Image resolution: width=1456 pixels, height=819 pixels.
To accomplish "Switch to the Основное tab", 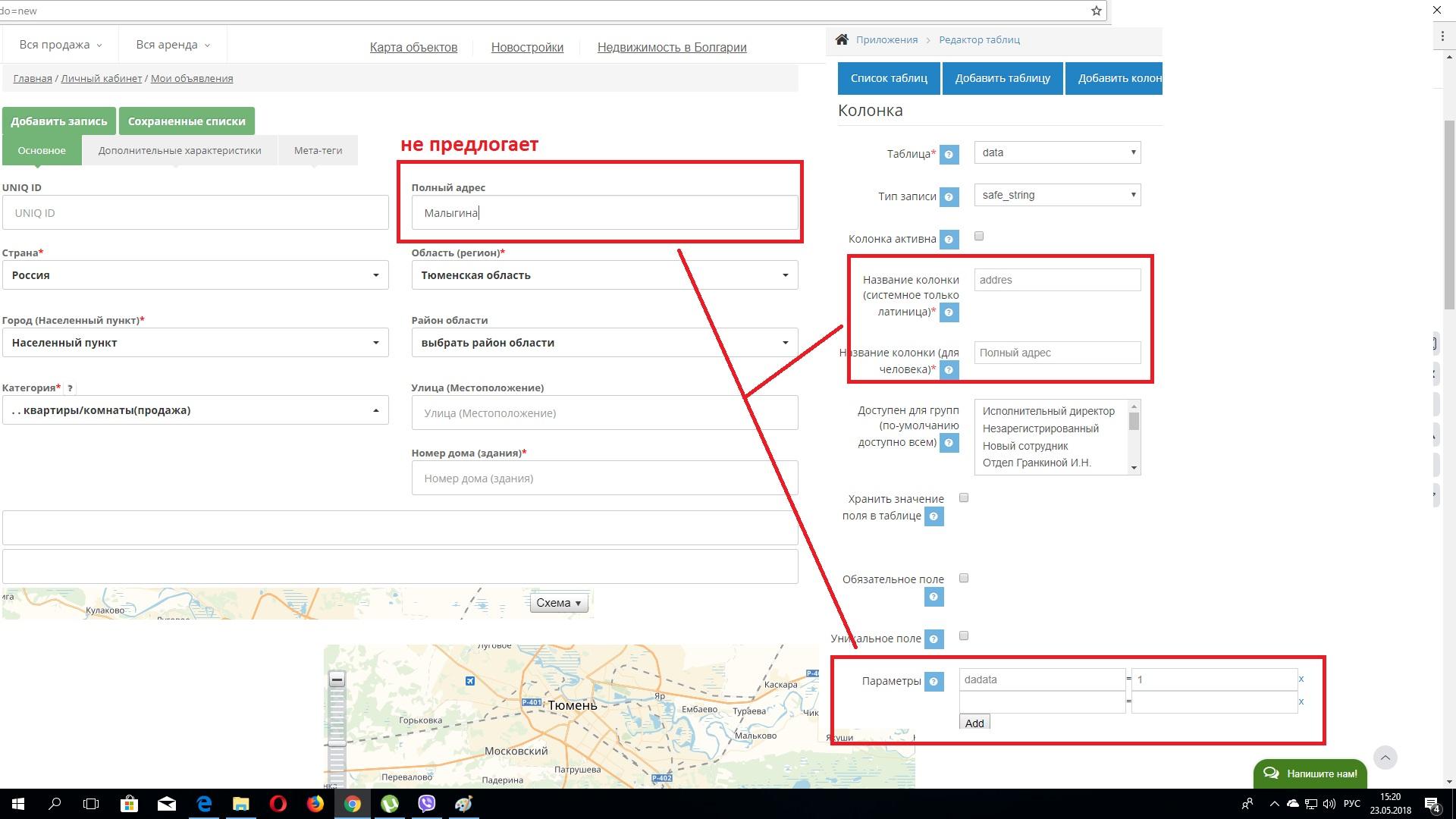I will pyautogui.click(x=42, y=150).
